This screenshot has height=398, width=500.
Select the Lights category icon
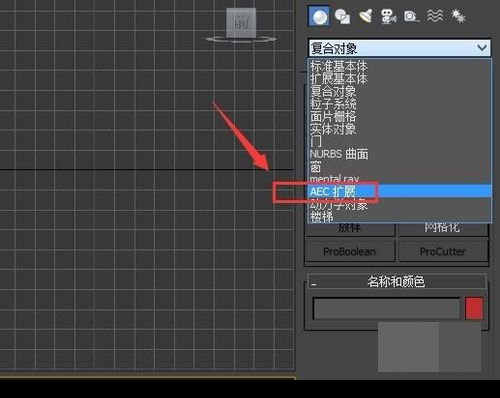366,16
